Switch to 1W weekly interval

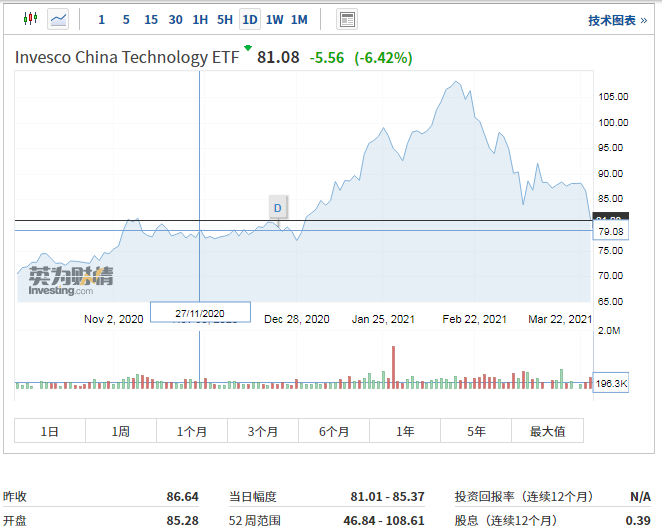275,19
